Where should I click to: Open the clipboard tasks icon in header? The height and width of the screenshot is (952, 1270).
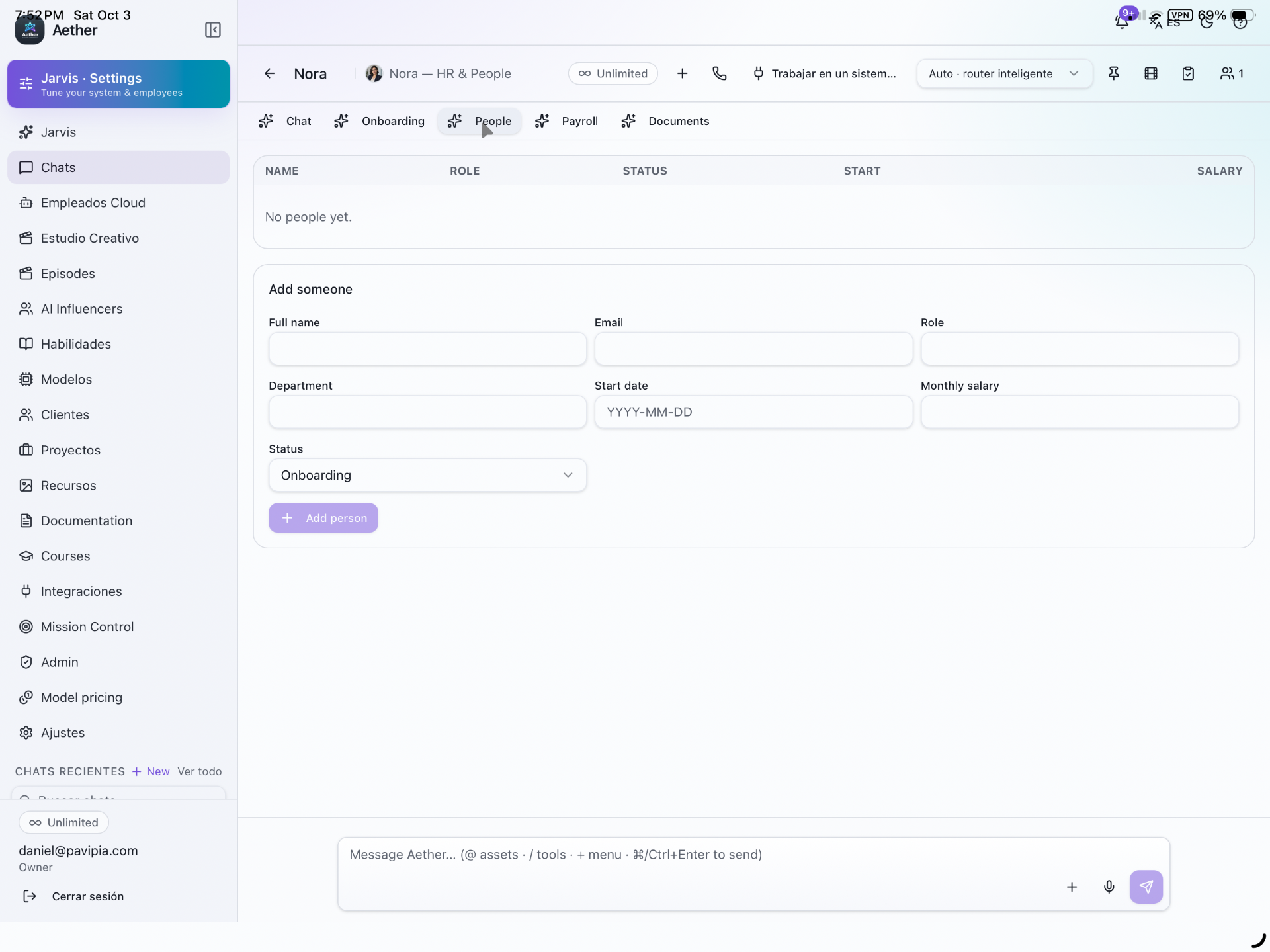pyautogui.click(x=1188, y=73)
